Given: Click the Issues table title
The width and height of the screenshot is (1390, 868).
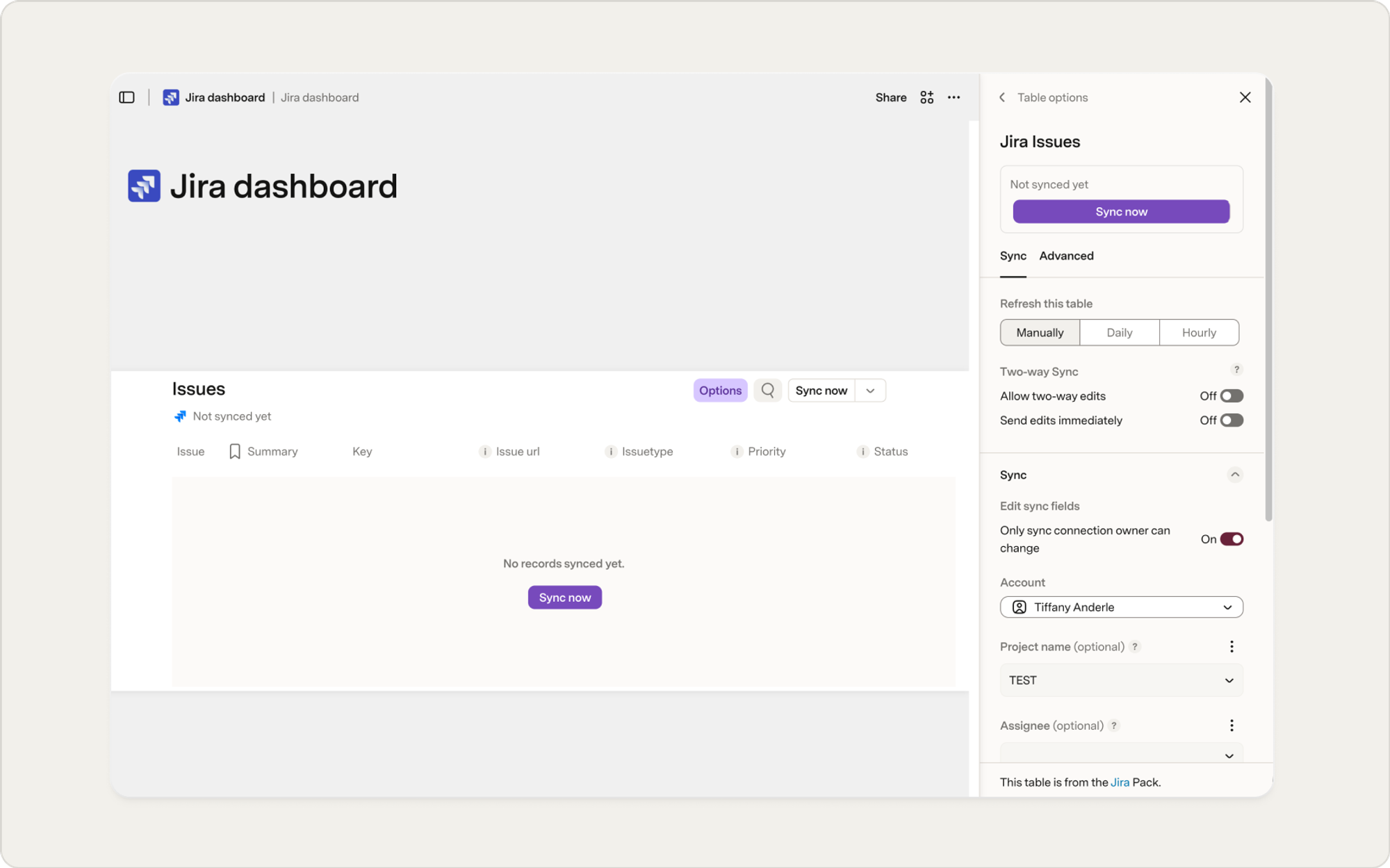Looking at the screenshot, I should [x=199, y=389].
